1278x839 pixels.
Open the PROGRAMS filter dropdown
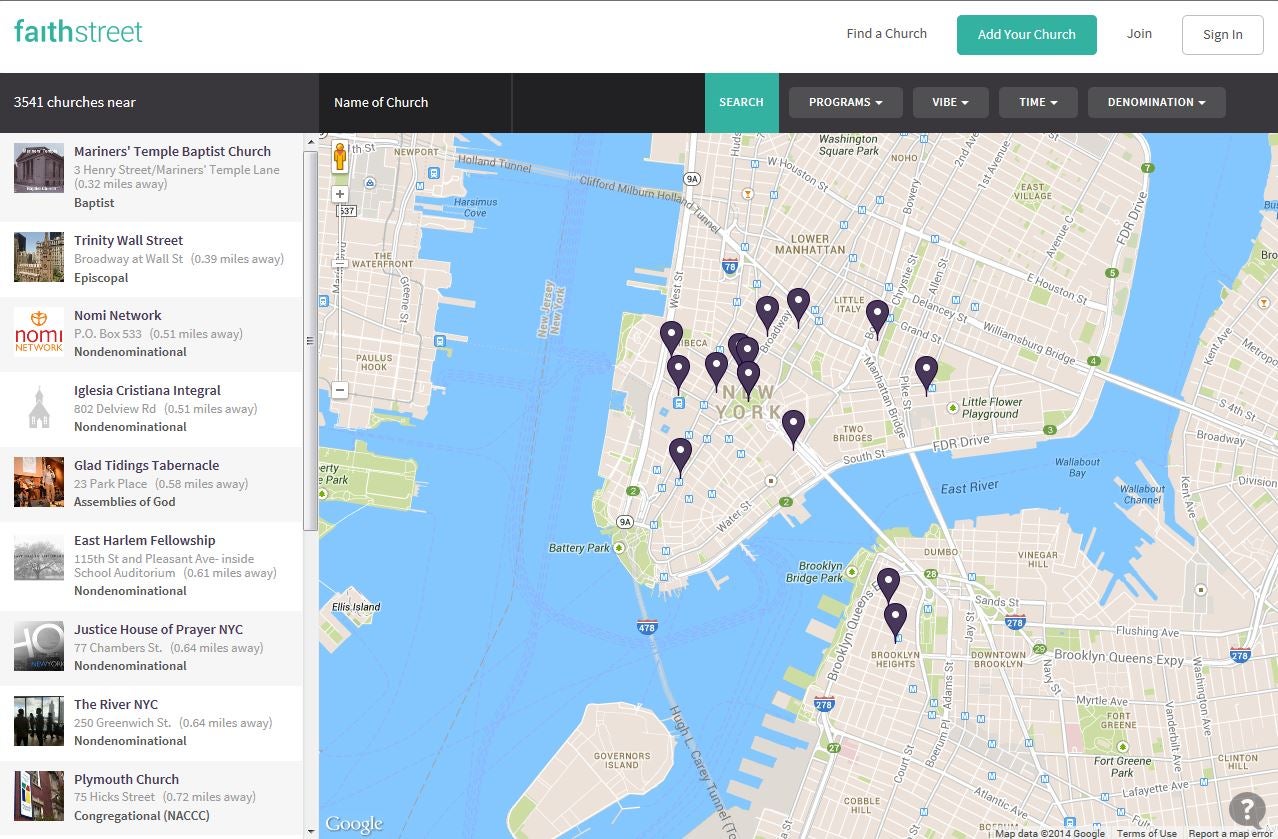pyautogui.click(x=845, y=101)
